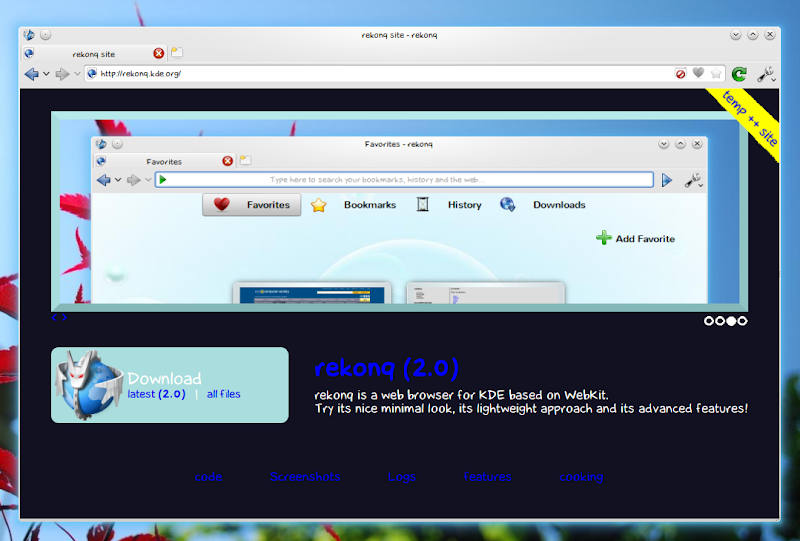Click the rekonq robot mascot logo

click(89, 385)
